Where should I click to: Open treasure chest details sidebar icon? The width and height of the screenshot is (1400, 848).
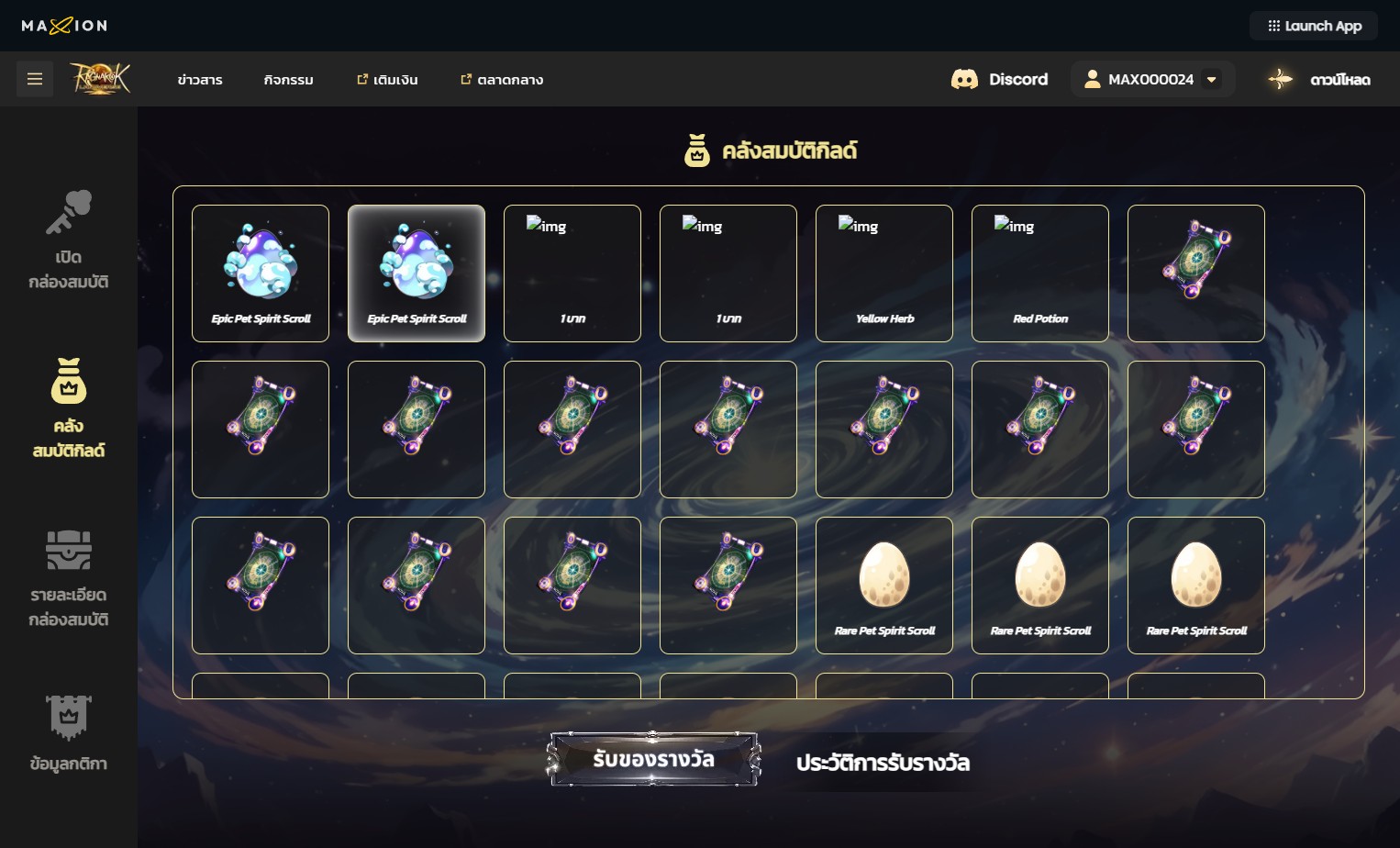click(x=69, y=551)
